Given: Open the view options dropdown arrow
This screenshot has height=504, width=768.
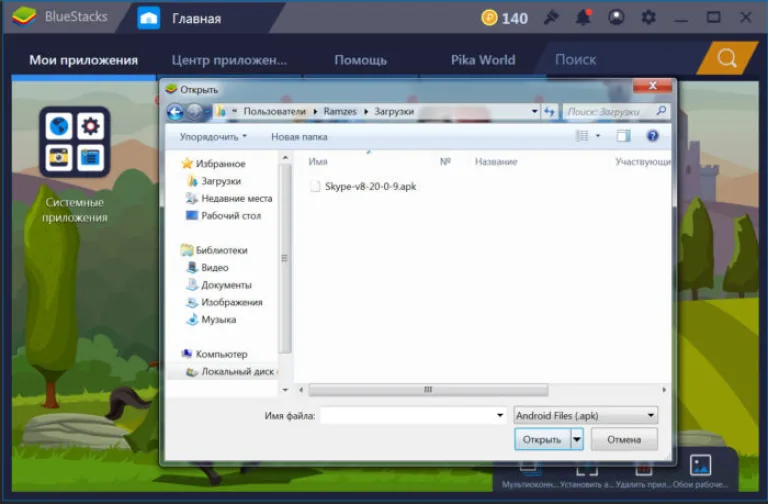Looking at the screenshot, I should [x=598, y=136].
